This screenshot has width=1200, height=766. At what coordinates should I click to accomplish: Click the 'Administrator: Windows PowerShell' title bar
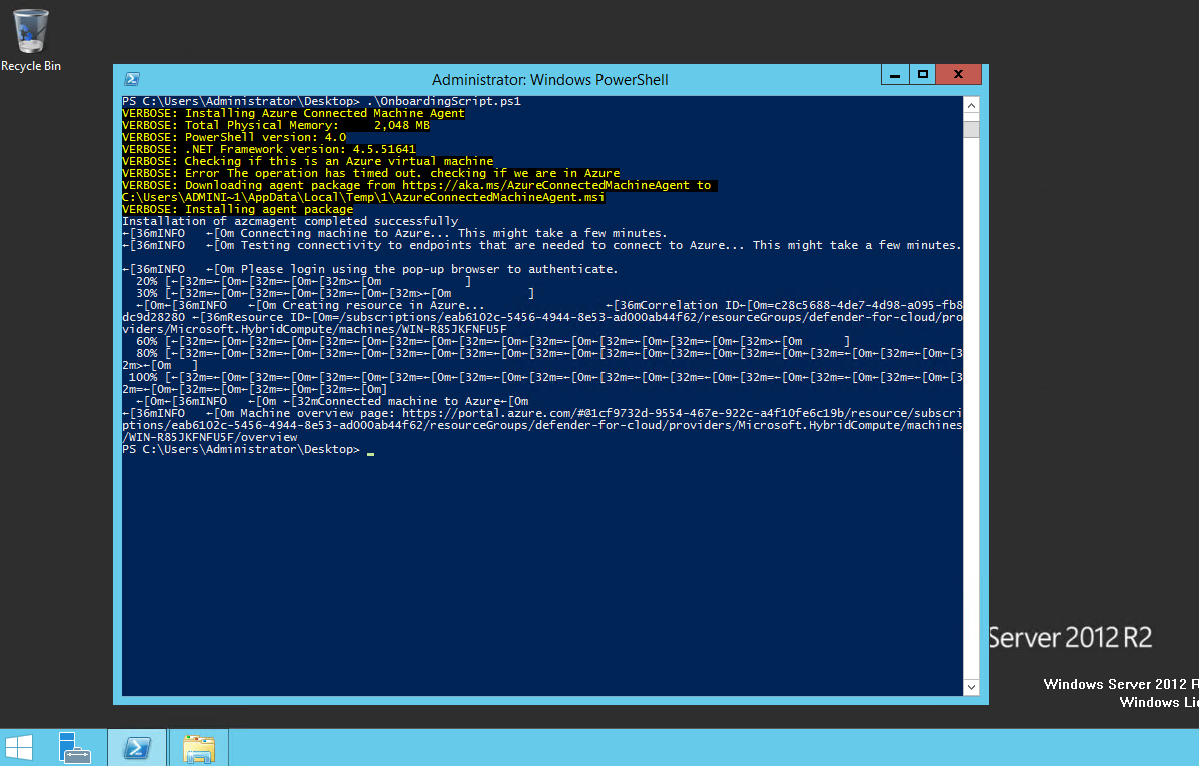550,79
